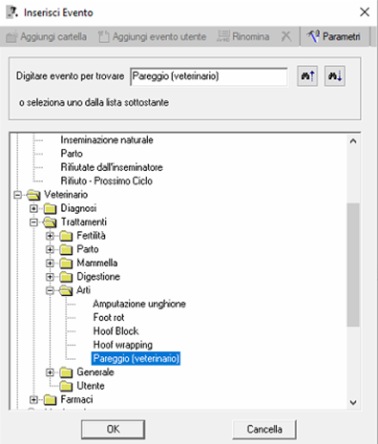Click the Inserisci Evento title bar icon
The height and width of the screenshot is (444, 378).
tap(12, 12)
